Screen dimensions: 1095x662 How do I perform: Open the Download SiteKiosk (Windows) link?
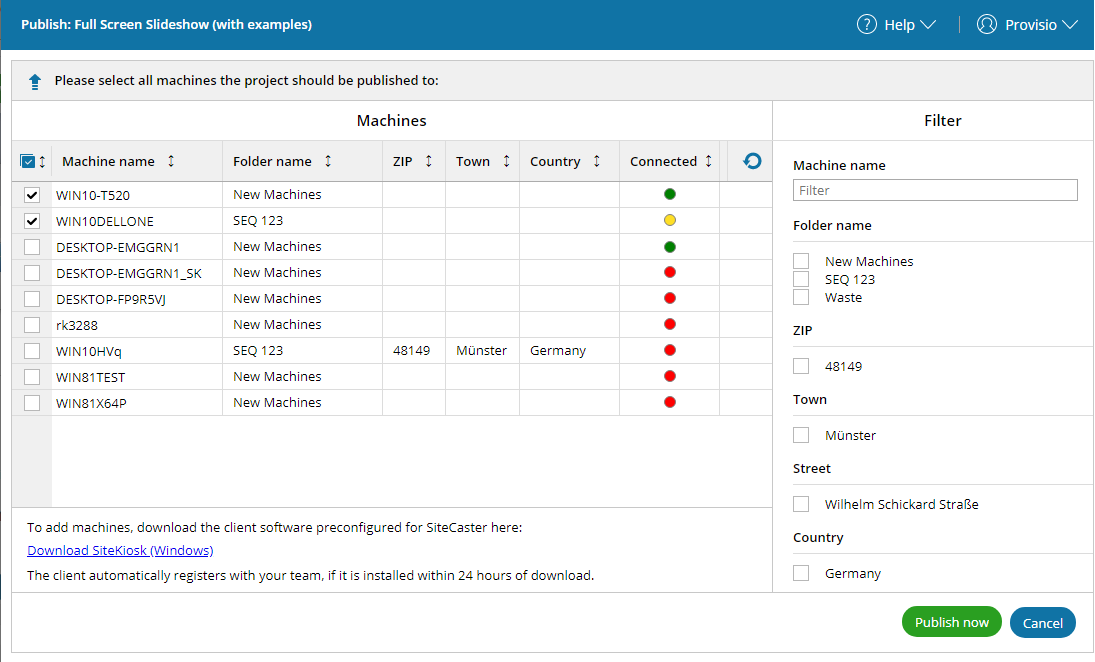[x=120, y=550]
